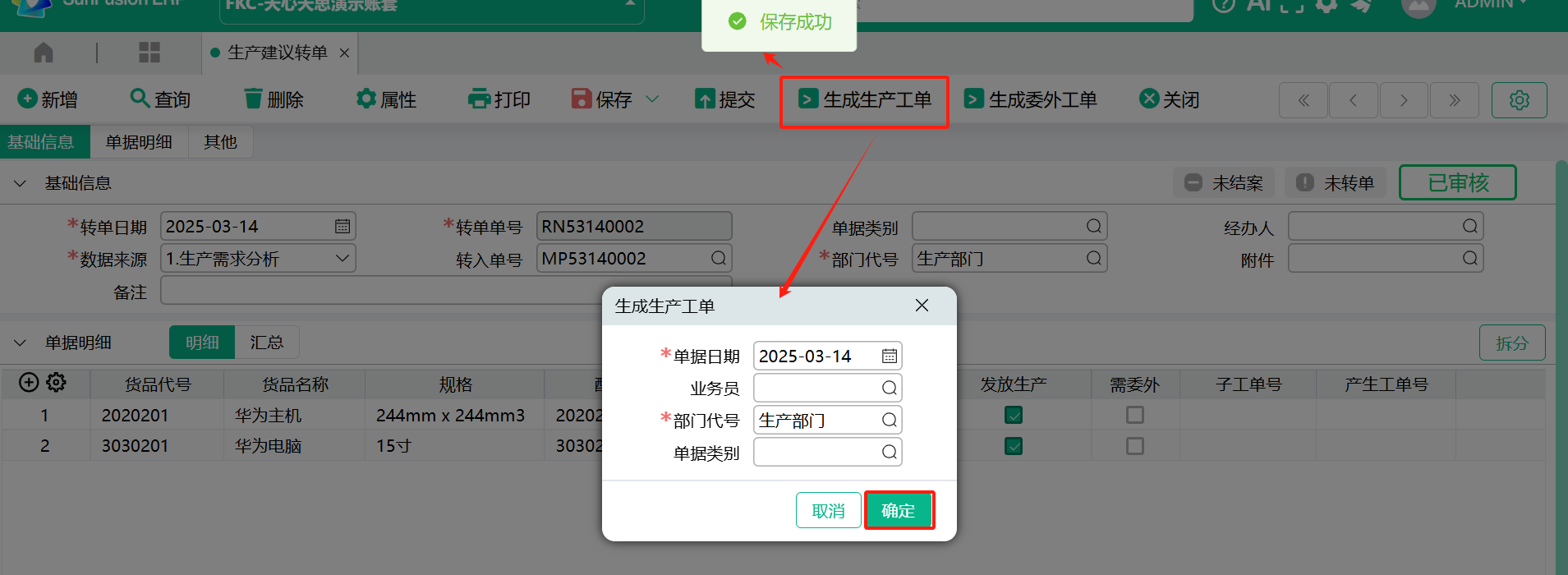This screenshot has width=1568, height=575.
Task: Open grid column settings gear icon
Action: (56, 383)
